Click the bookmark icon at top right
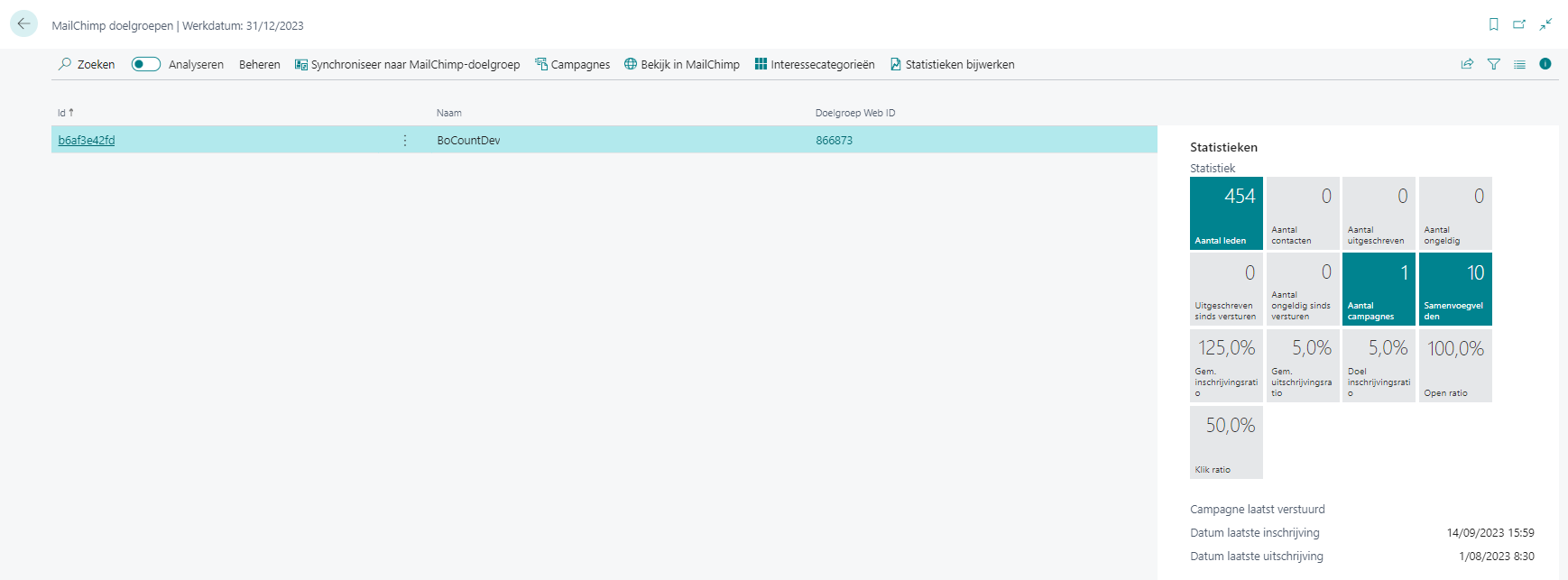Screen dimensions: 1568x580 1494,24
